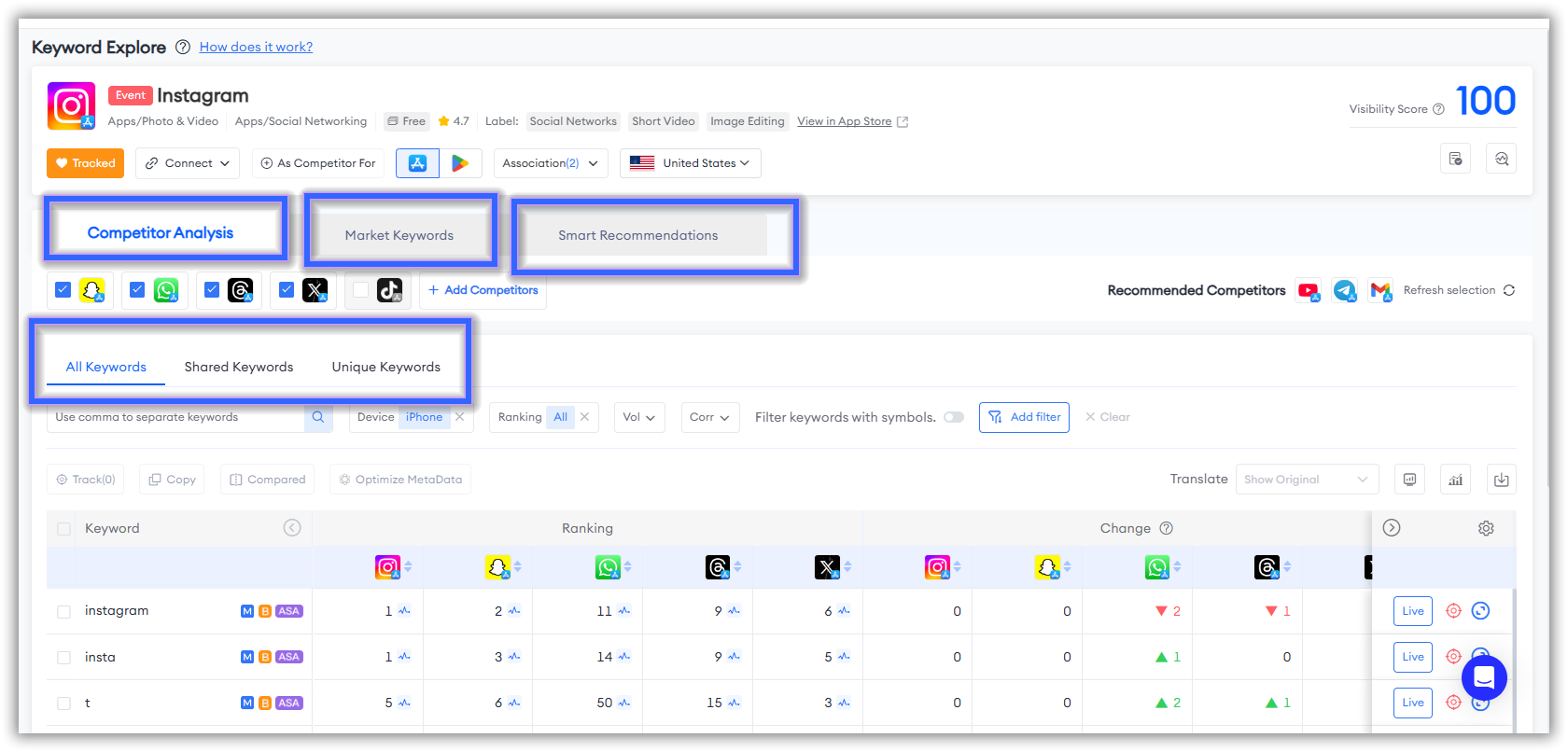Click the Copy button above the table
This screenshot has height=752, width=1568.
pyautogui.click(x=173, y=480)
